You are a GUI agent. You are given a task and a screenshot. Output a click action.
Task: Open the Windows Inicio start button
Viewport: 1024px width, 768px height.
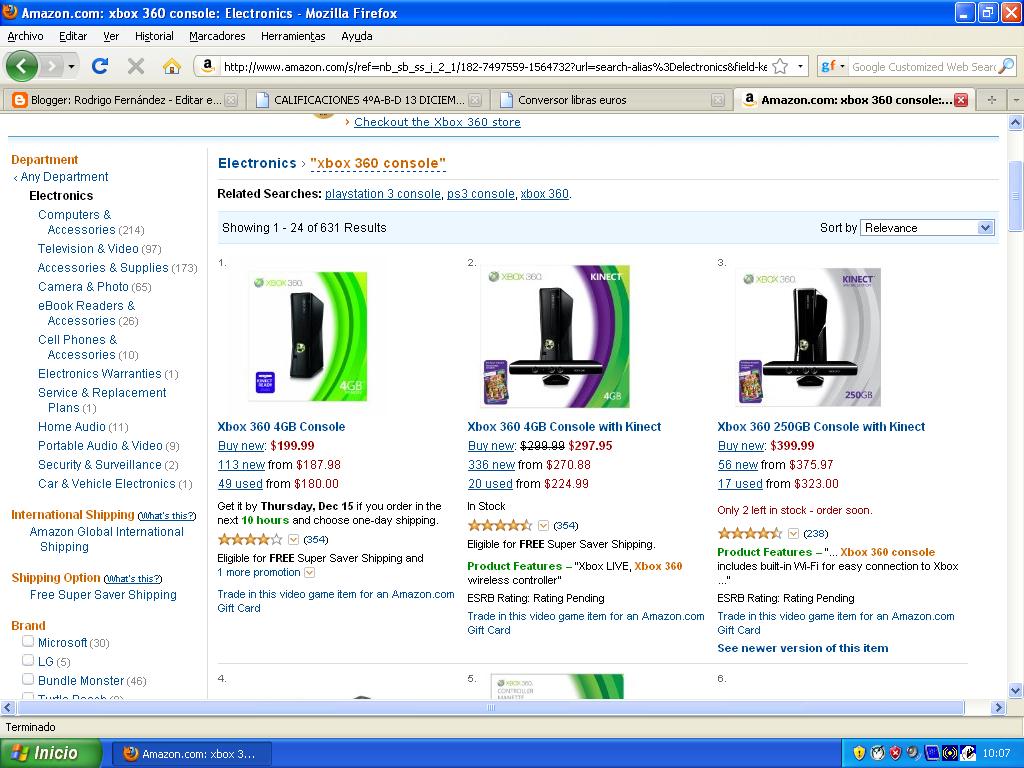[x=50, y=753]
